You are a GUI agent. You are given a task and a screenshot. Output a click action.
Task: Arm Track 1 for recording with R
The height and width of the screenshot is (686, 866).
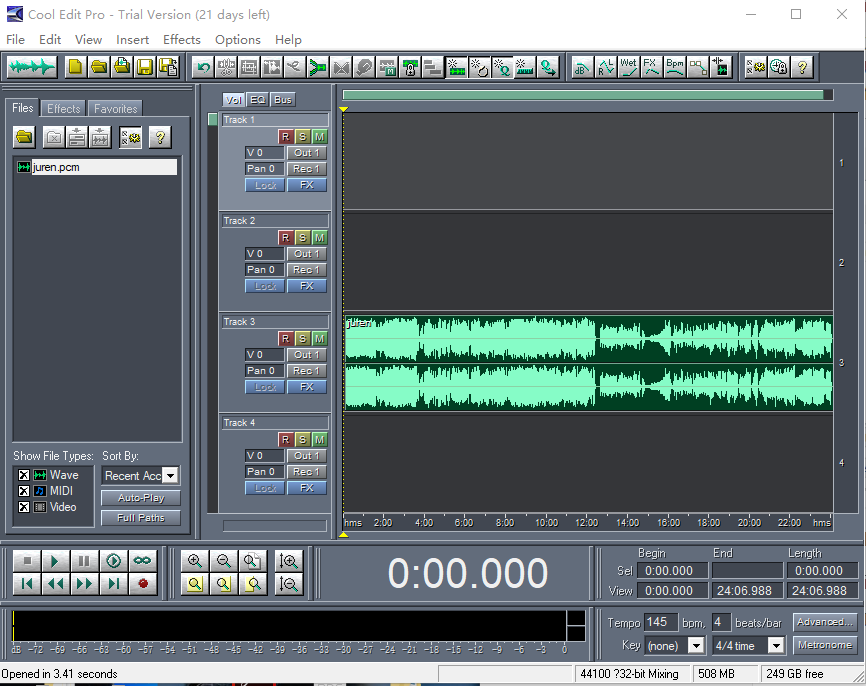coord(285,136)
